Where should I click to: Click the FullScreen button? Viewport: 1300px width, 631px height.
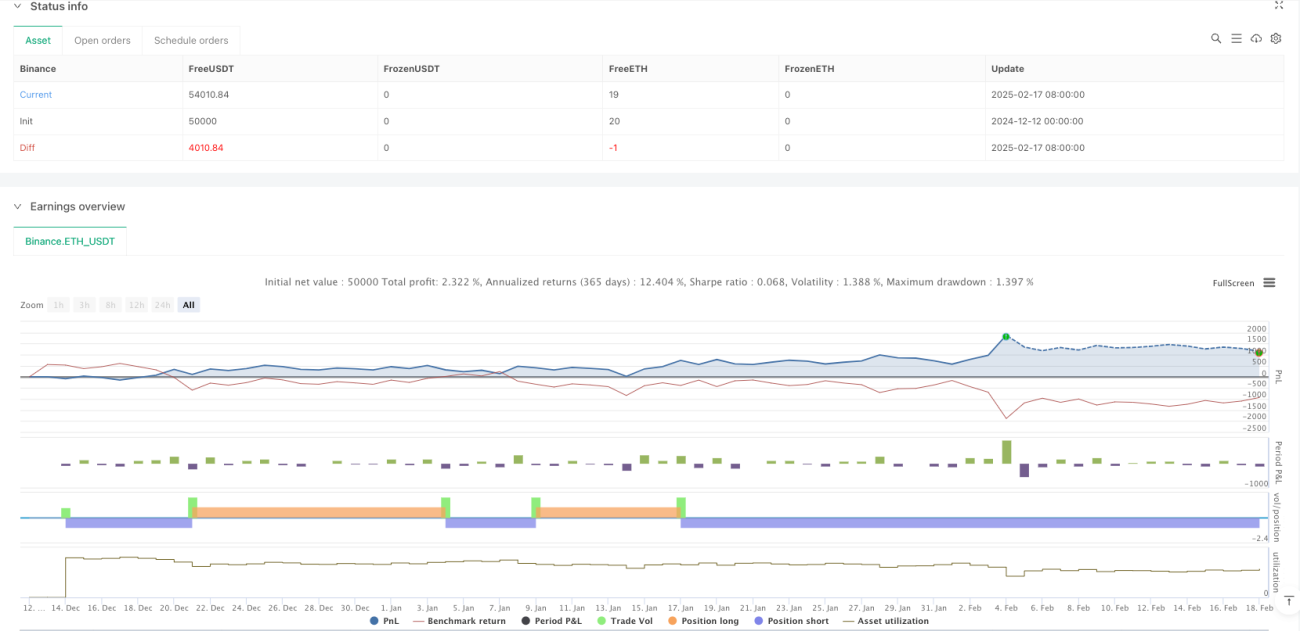click(x=1233, y=283)
